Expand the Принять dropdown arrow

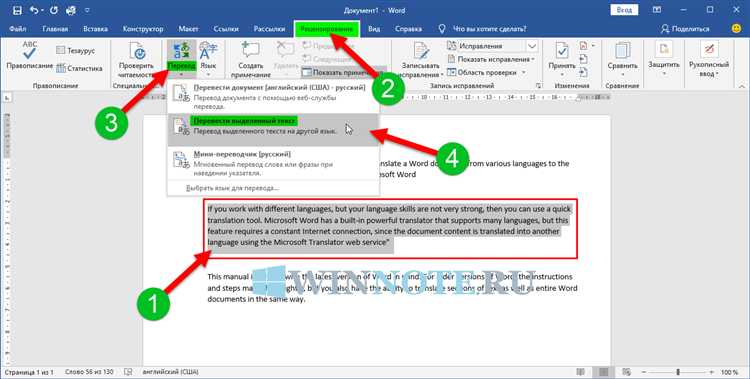point(562,75)
